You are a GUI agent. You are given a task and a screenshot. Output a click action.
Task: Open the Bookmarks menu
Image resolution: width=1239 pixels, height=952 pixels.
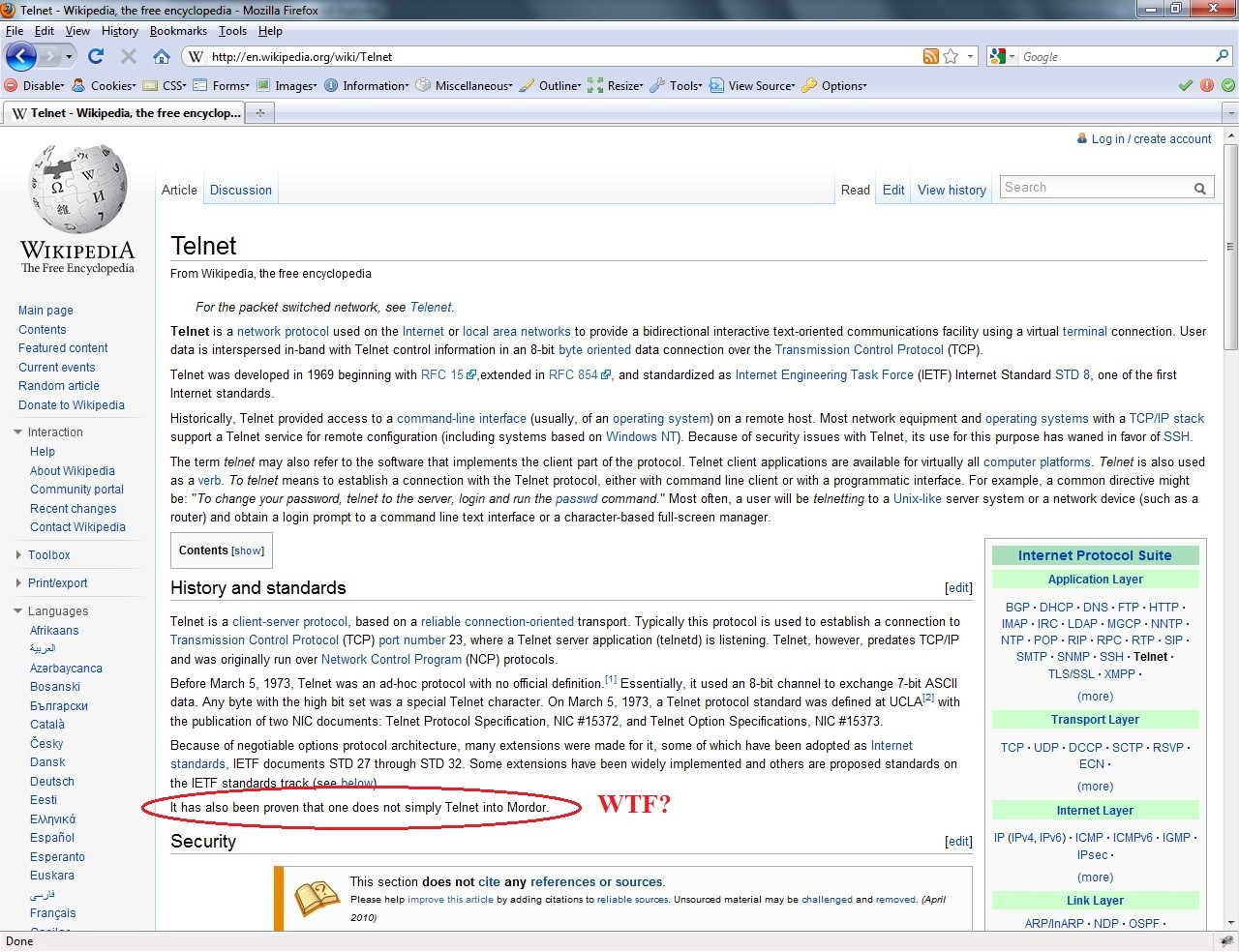pyautogui.click(x=178, y=31)
